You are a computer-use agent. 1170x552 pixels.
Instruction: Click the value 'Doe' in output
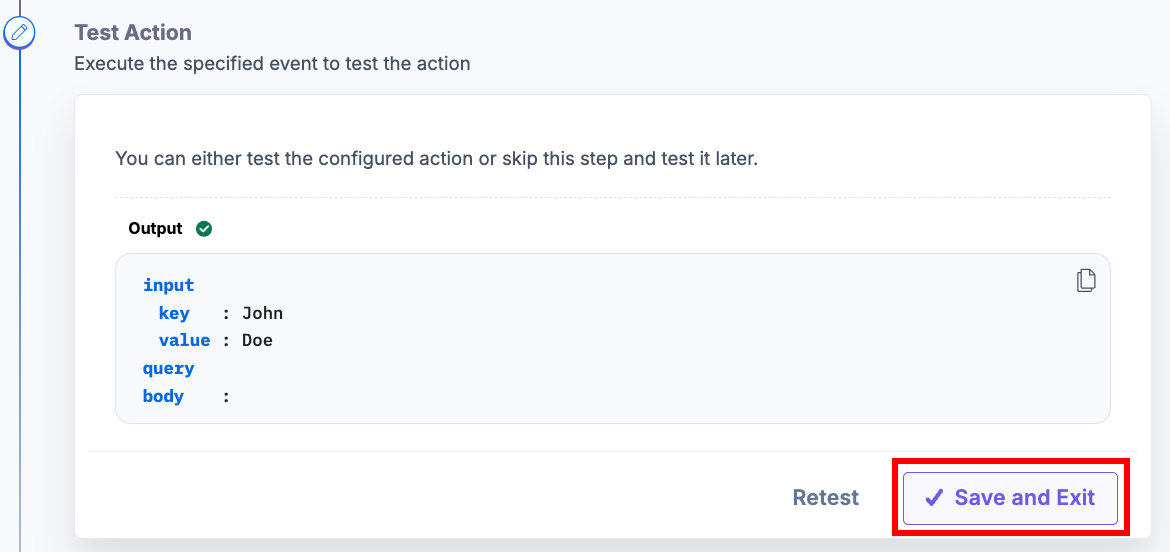point(257,340)
